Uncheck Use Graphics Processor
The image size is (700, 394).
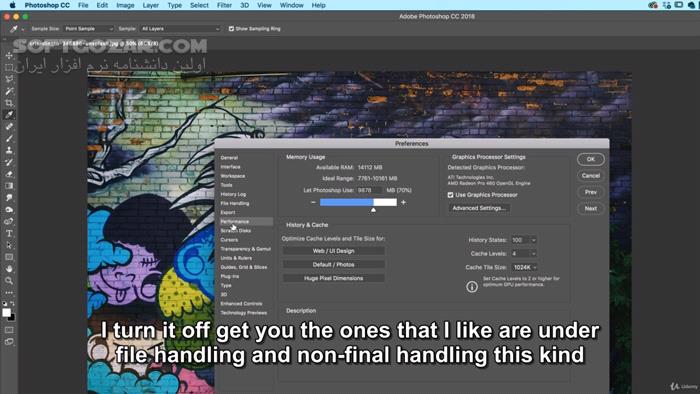[450, 195]
